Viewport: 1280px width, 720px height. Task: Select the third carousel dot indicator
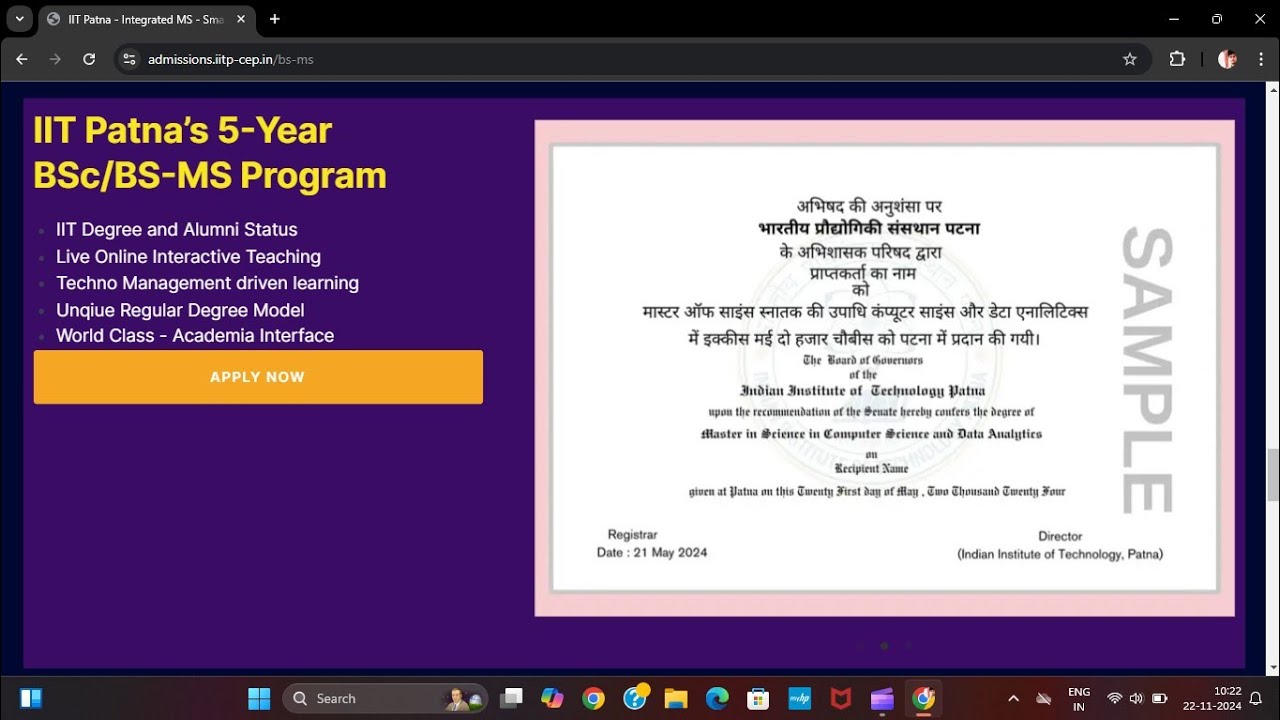pyautogui.click(x=908, y=646)
